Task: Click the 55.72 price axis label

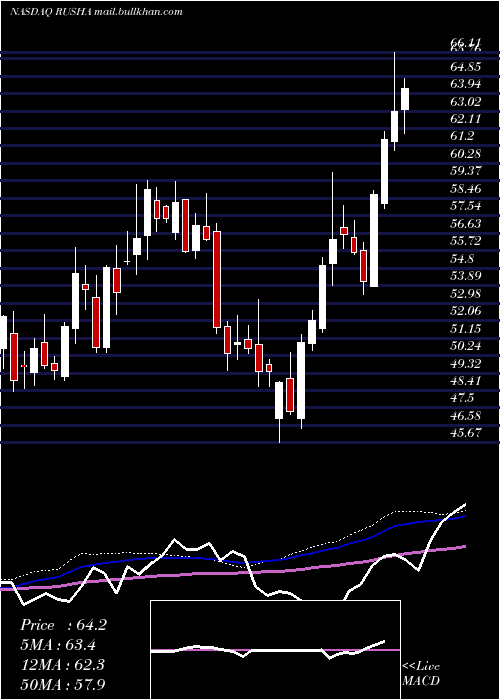Action: coord(466,241)
